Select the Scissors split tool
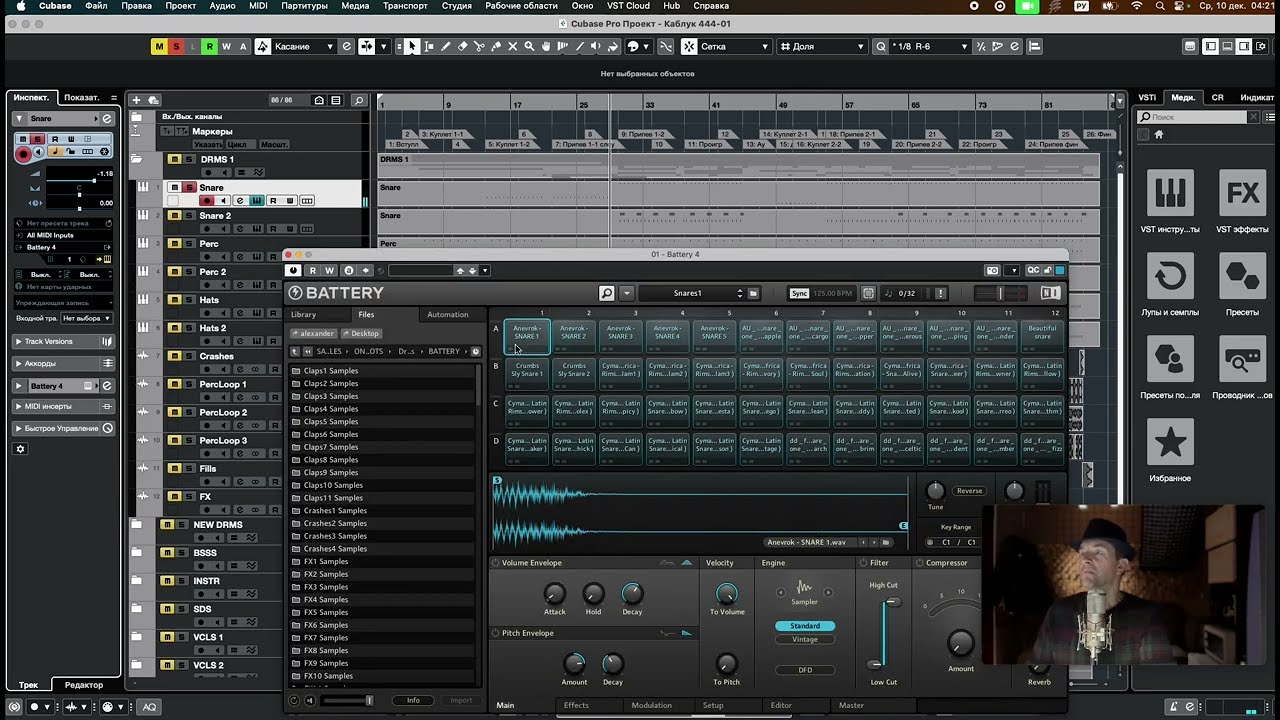 [x=479, y=46]
